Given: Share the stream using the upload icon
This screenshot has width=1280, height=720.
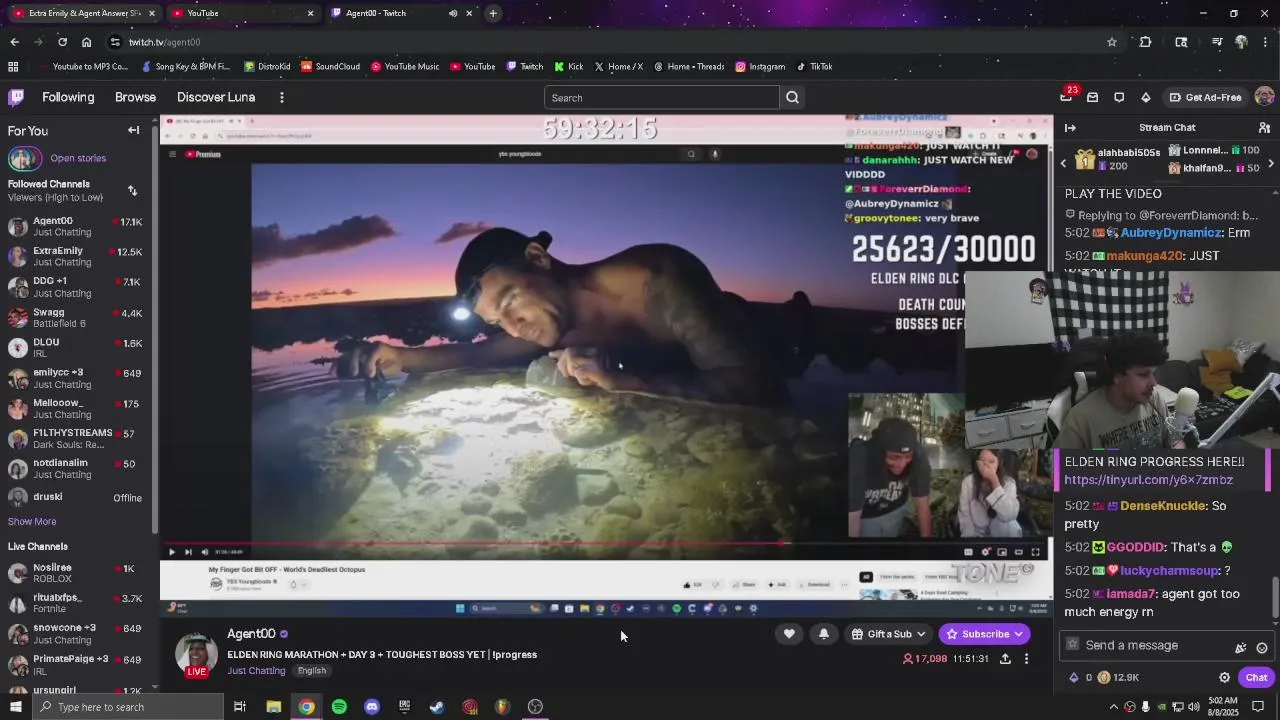Looking at the screenshot, I should click(1005, 659).
